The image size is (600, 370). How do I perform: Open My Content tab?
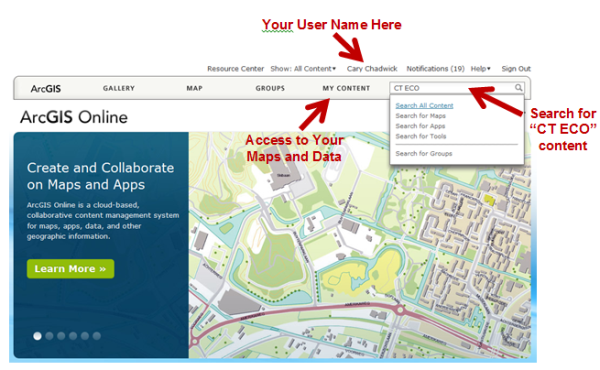pyautogui.click(x=346, y=88)
